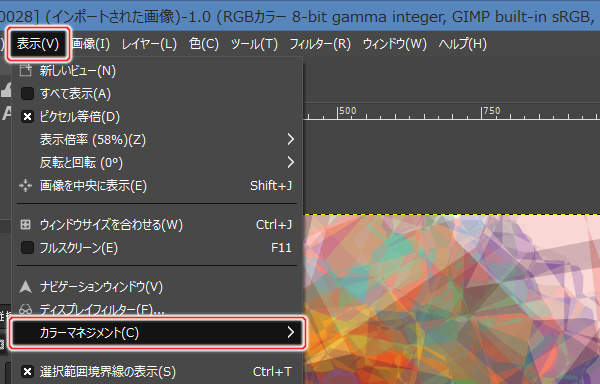Expand the 反転と回転 (0°) submenu arrow

291,162
